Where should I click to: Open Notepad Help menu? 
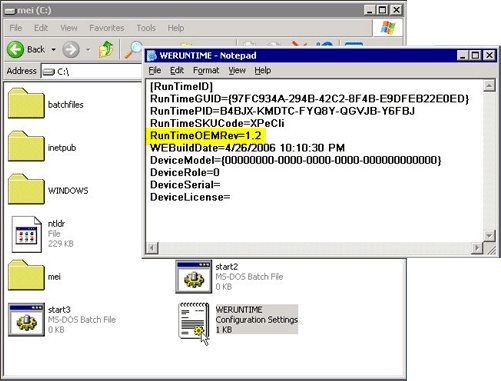point(263,70)
